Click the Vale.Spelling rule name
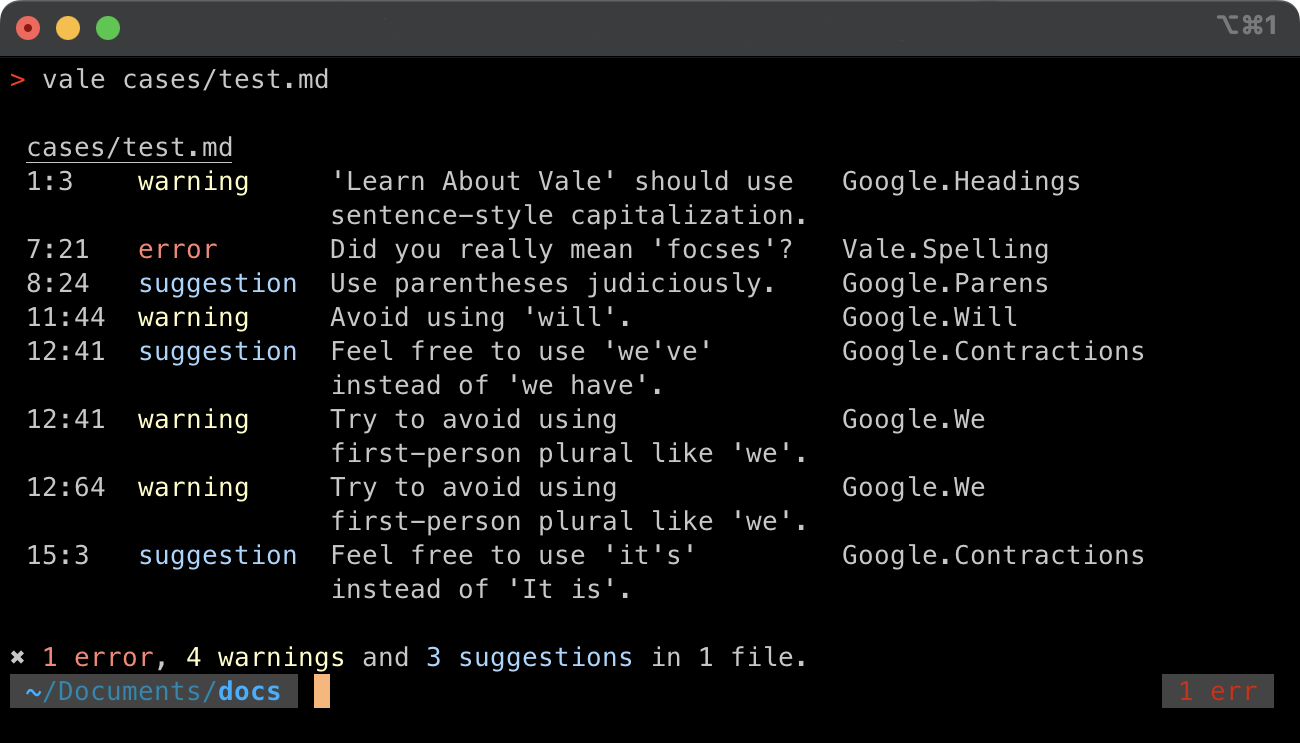 click(x=945, y=250)
